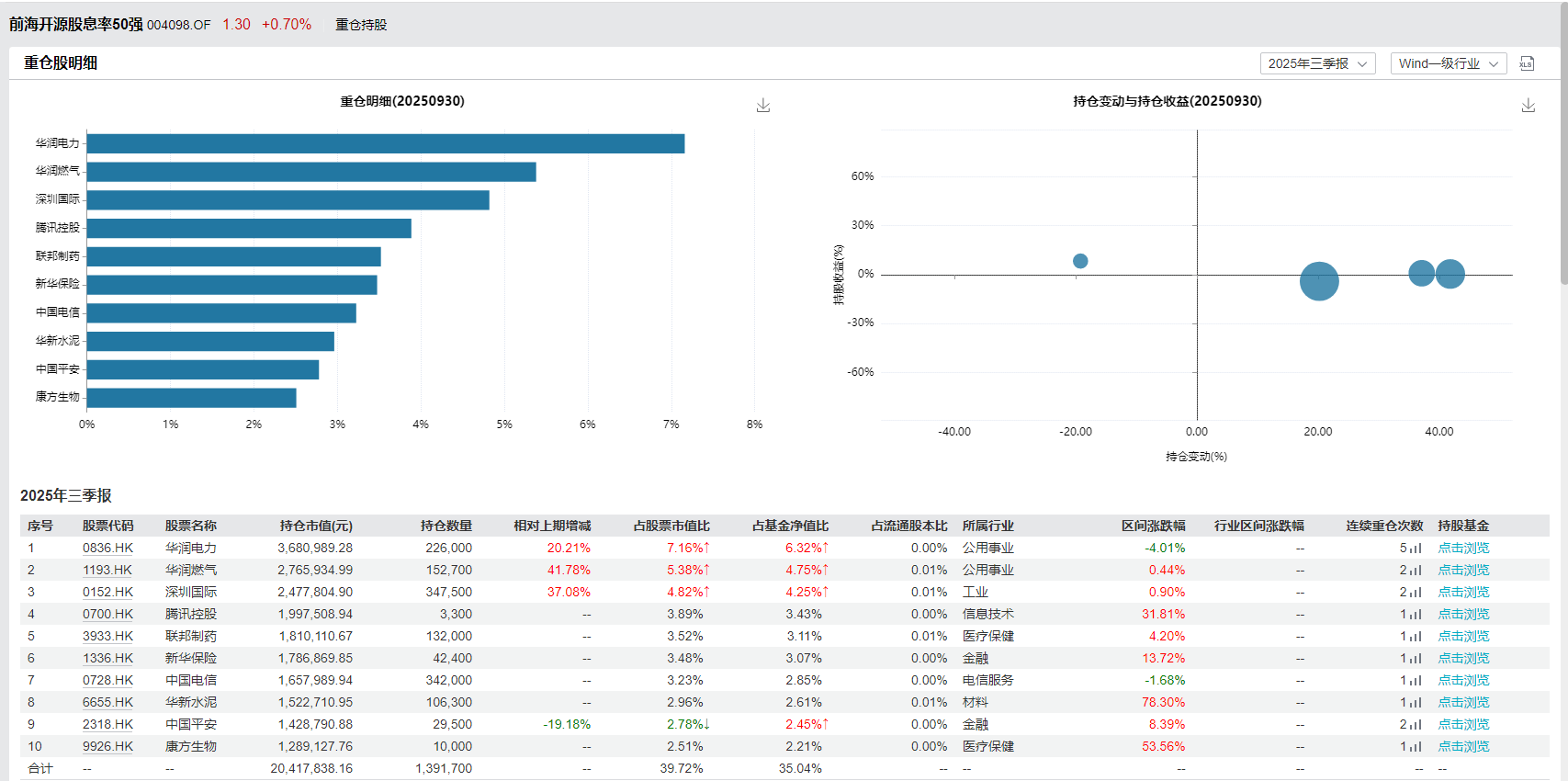Open the stock code link 1336.HK
This screenshot has width=1568, height=781.
click(x=107, y=659)
